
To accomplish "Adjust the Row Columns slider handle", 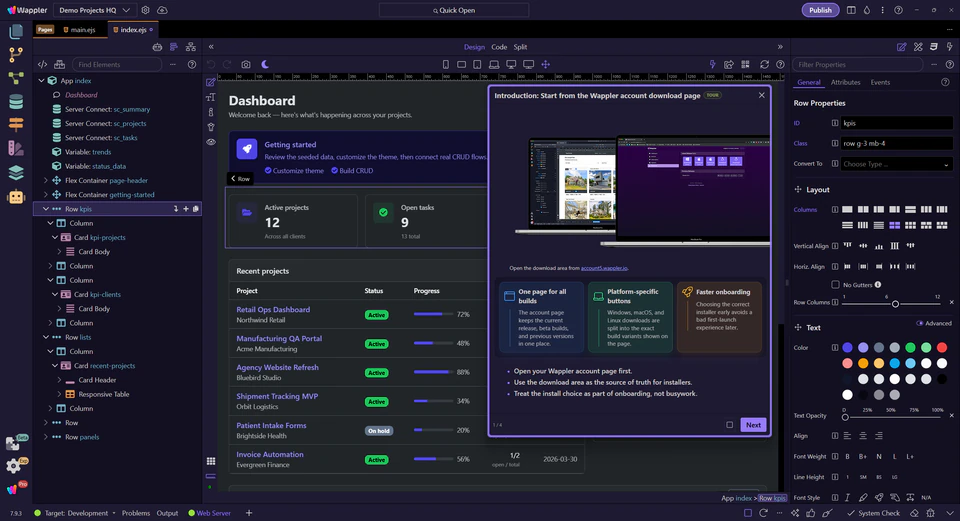I will [895, 304].
